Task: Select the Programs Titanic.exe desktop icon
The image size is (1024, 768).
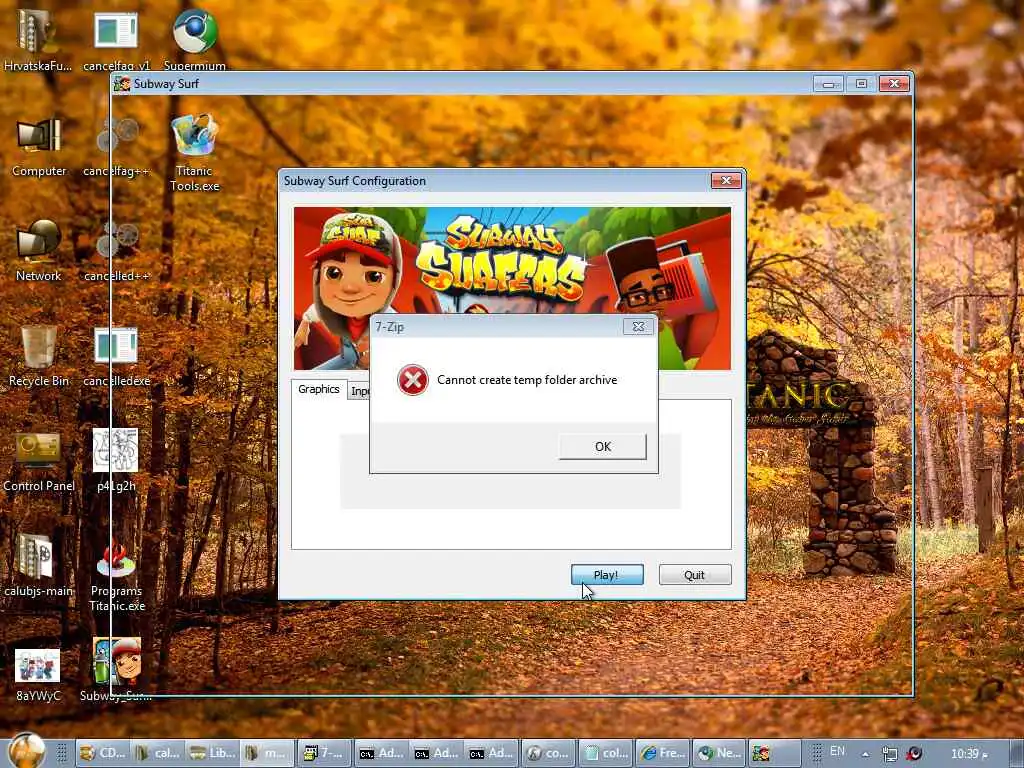Action: tap(116, 576)
